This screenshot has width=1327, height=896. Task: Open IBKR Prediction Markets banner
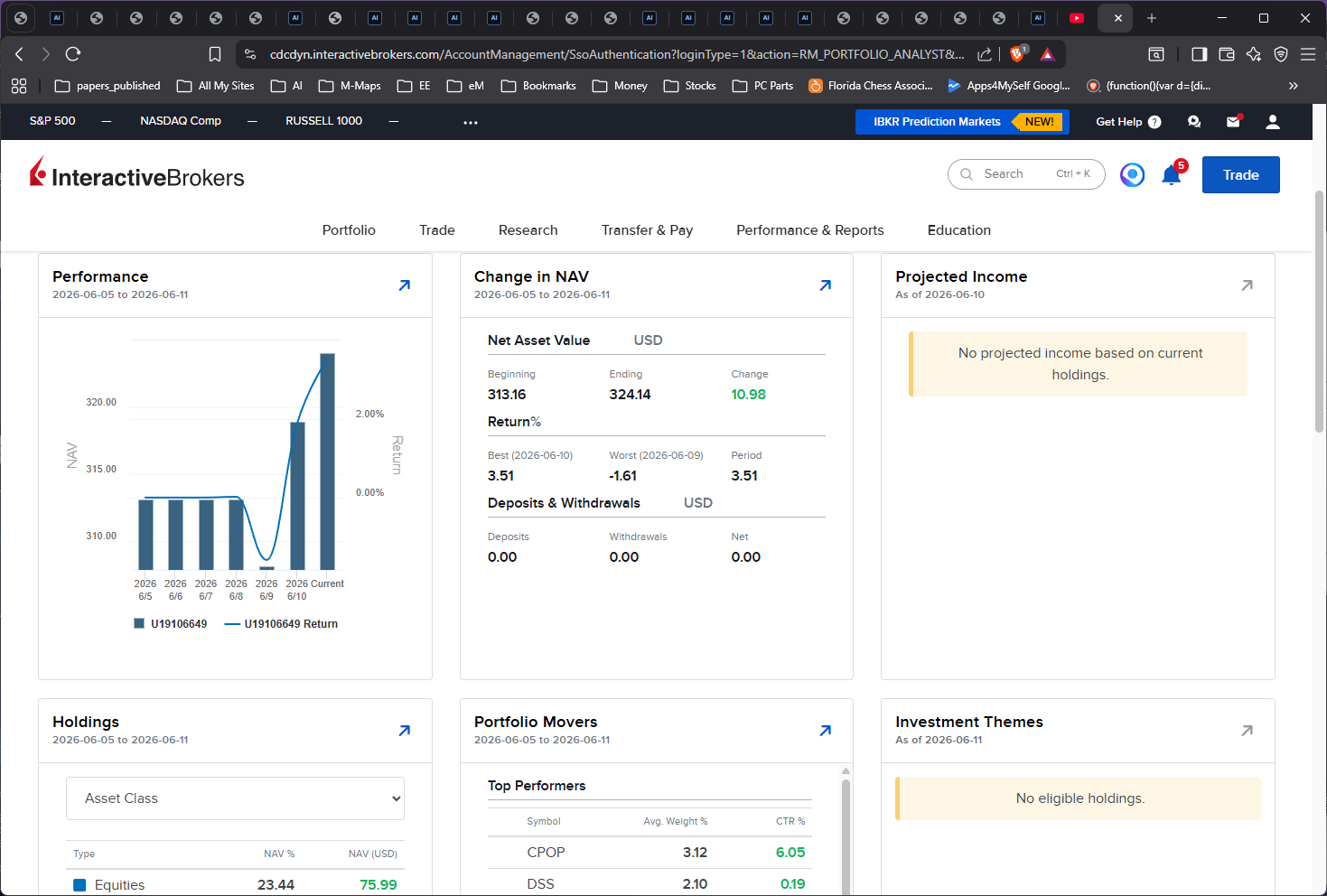pos(962,122)
